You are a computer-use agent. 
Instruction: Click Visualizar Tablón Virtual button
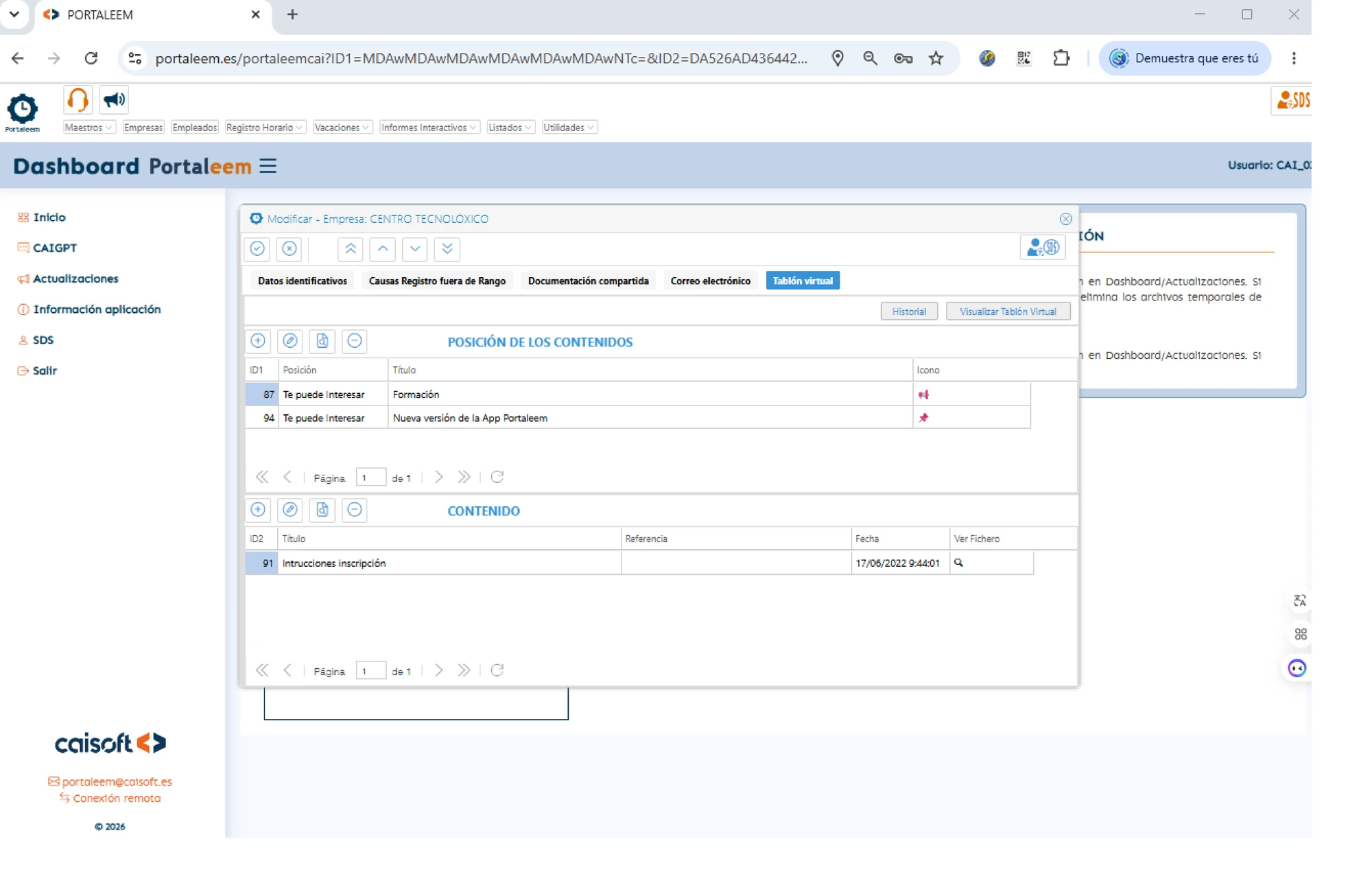coord(1008,311)
